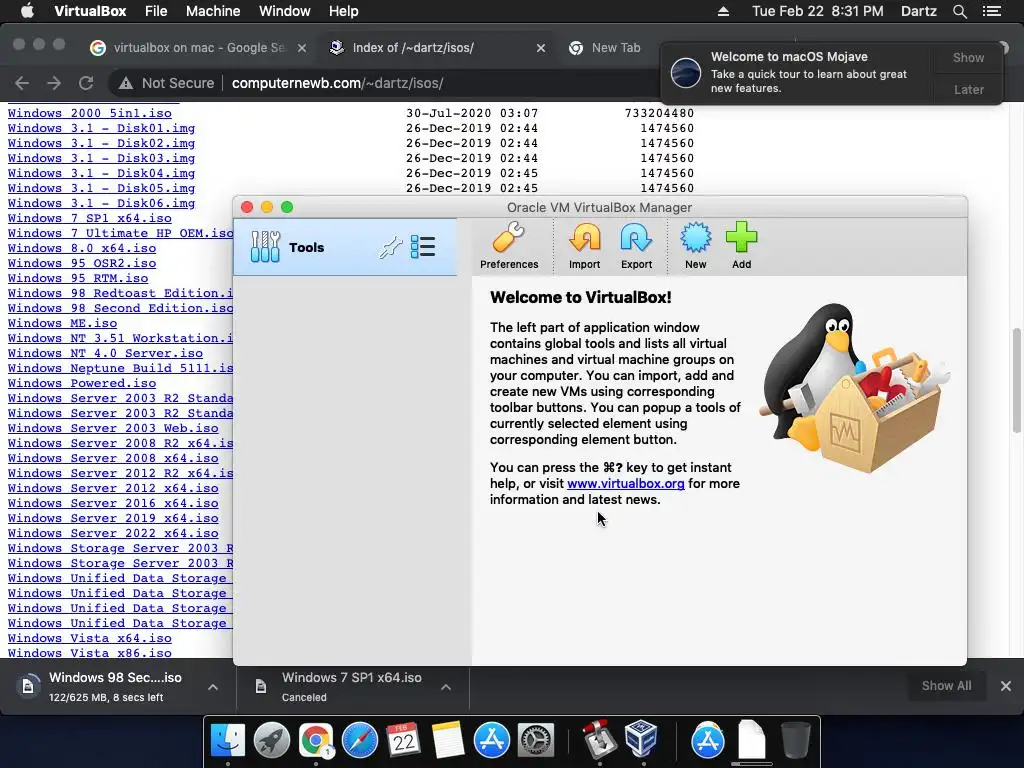The image size is (1024, 768).
Task: Open the Window menu
Action: click(285, 11)
